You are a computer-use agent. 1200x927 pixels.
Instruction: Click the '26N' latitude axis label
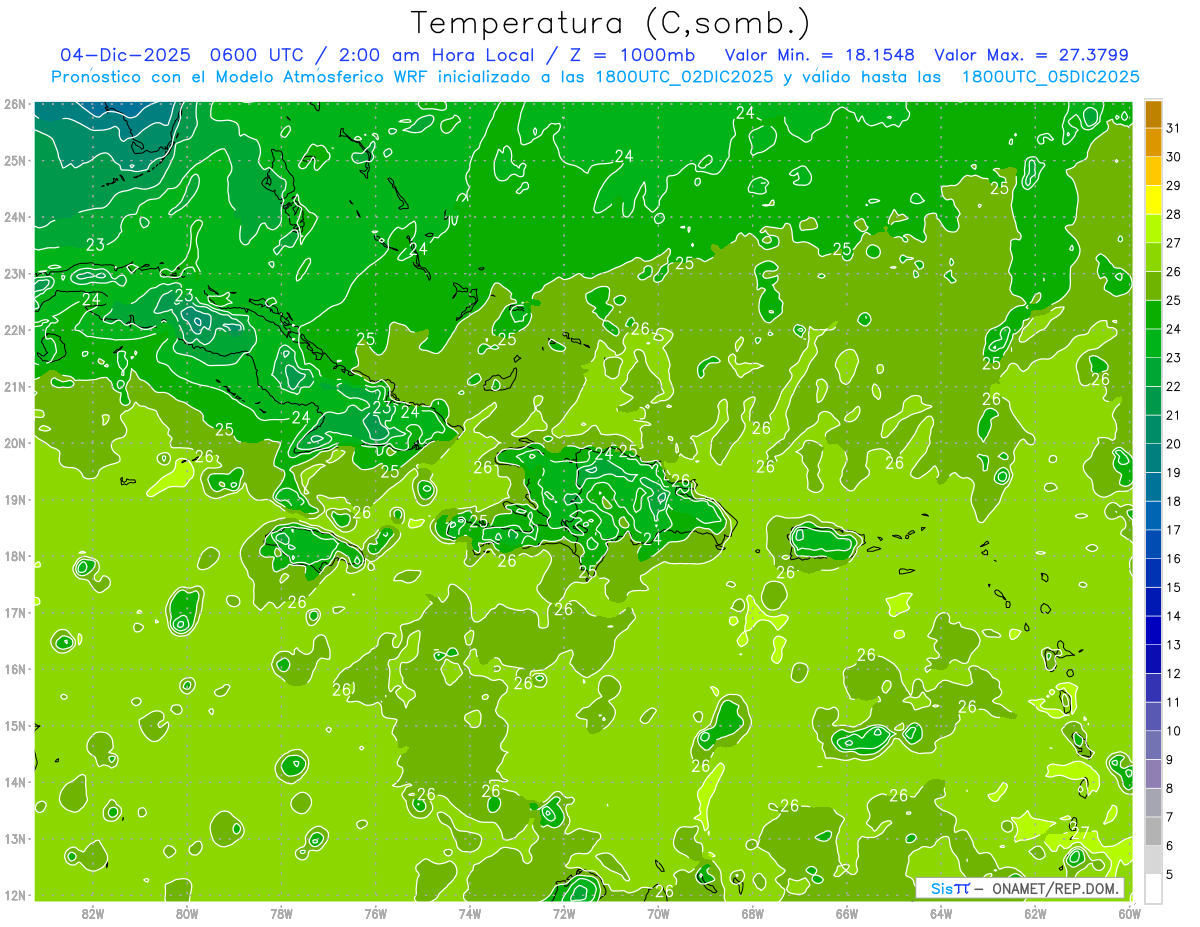14,104
